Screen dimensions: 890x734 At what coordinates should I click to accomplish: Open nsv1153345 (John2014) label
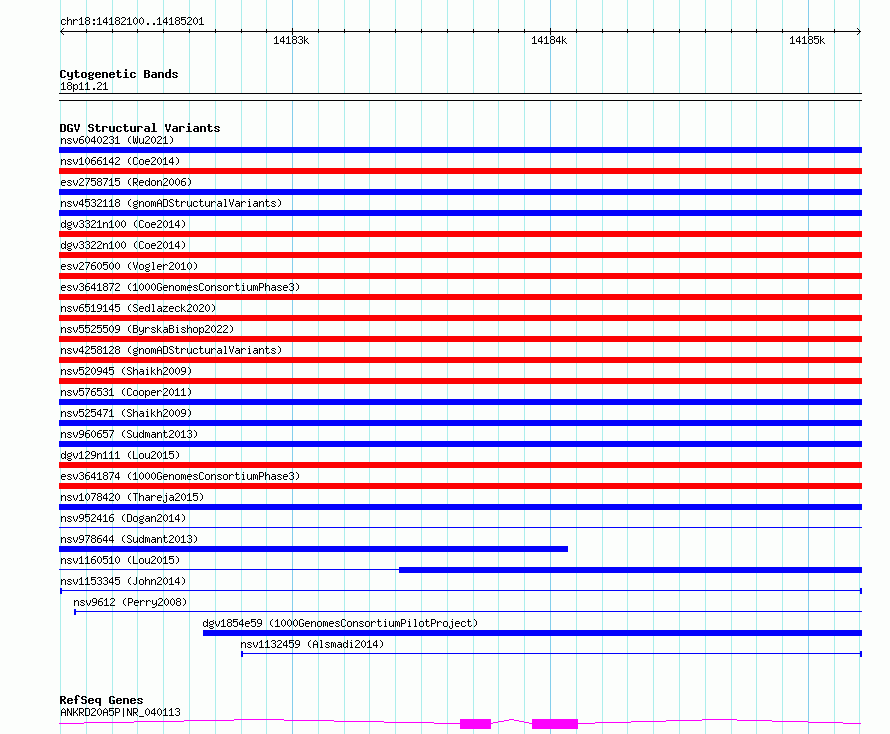pos(123,581)
